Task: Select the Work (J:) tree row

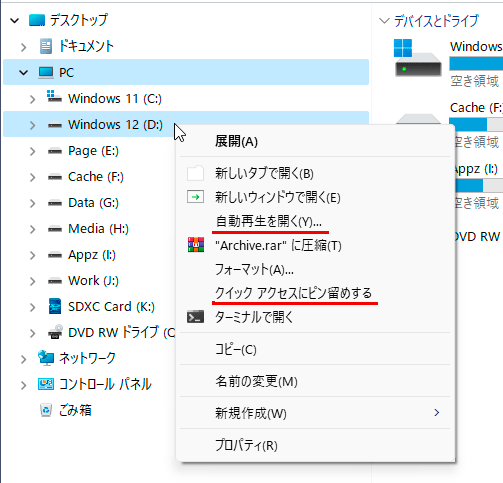Action: click(89, 281)
